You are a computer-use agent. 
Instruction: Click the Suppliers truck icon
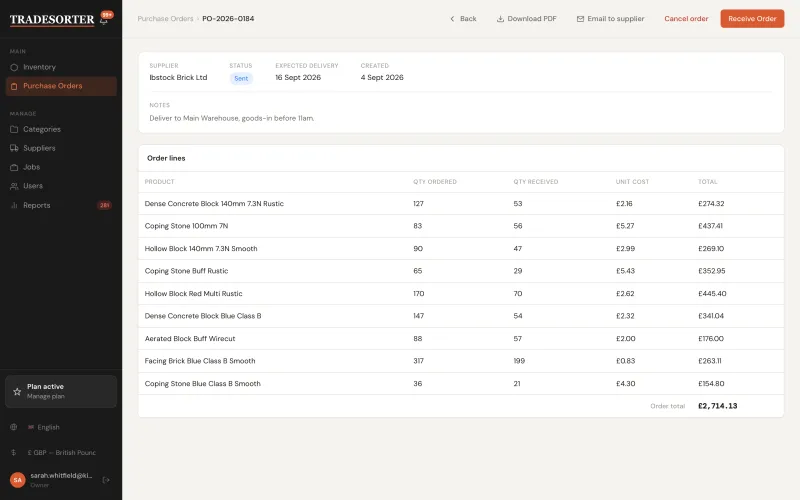pos(14,148)
